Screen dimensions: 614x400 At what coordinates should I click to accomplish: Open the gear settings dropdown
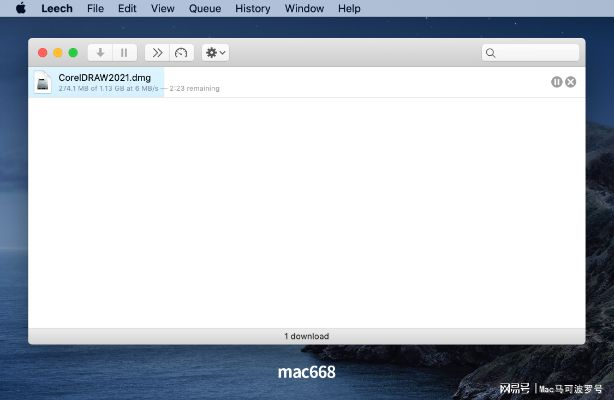pyautogui.click(x=215, y=52)
